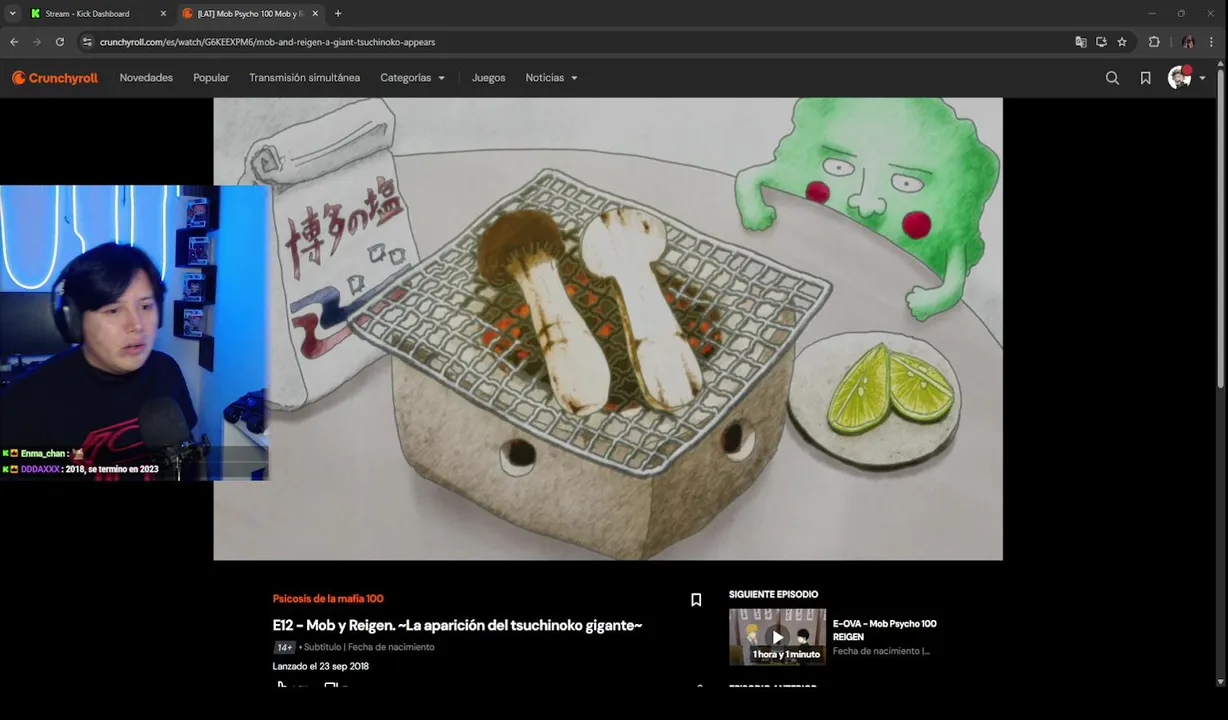Open the Crunchyroll watchlist bookmark in header

point(1145,78)
